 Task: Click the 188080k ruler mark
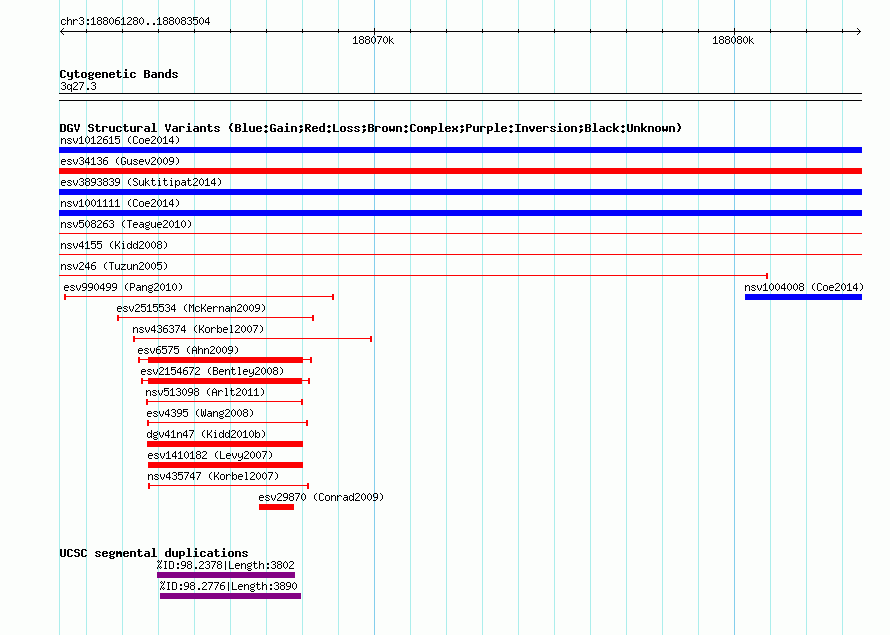pos(733,40)
